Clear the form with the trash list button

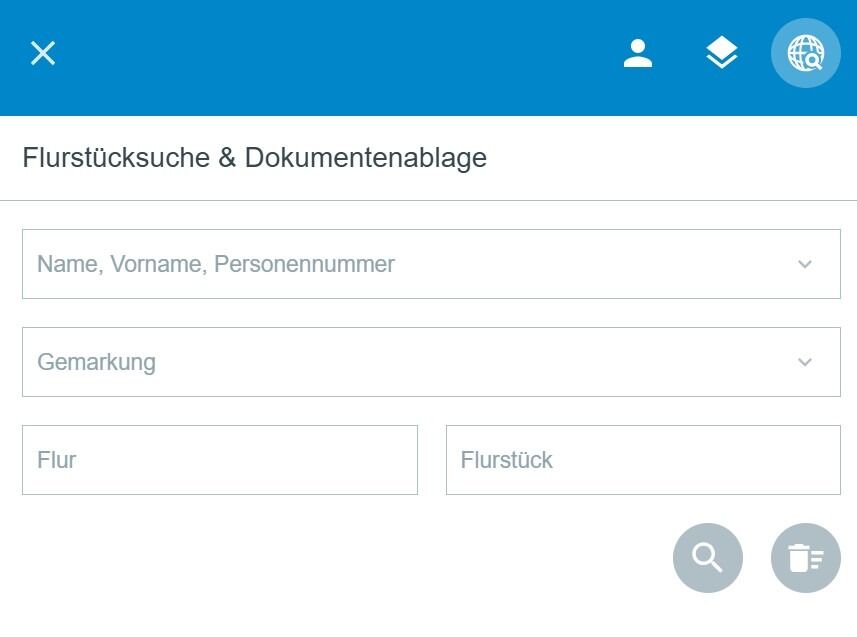(805, 558)
